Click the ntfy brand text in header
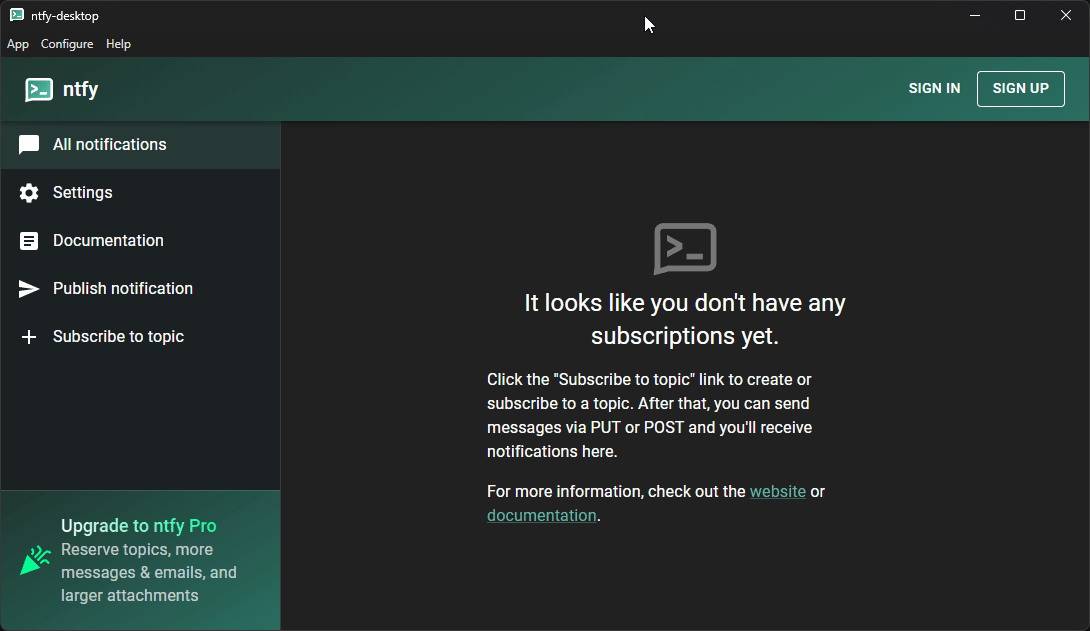Screen dimensions: 1090x631 tap(81, 89)
